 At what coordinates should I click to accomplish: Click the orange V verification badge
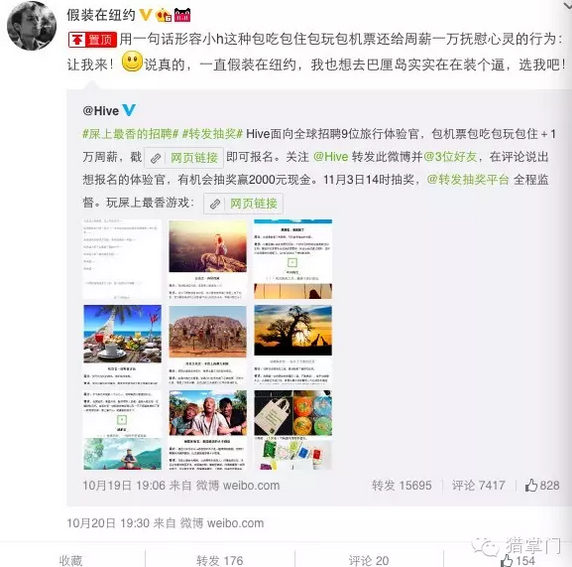146,15
